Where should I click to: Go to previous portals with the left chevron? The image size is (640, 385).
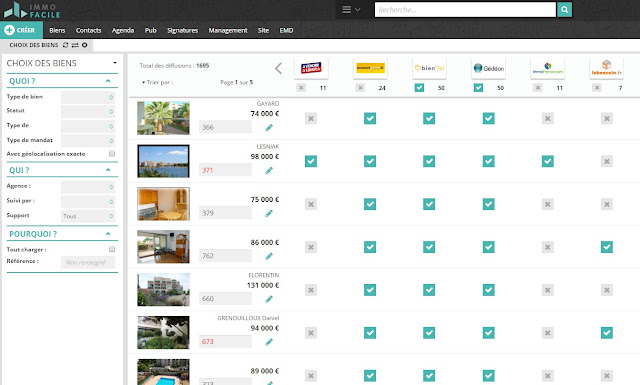[278, 68]
